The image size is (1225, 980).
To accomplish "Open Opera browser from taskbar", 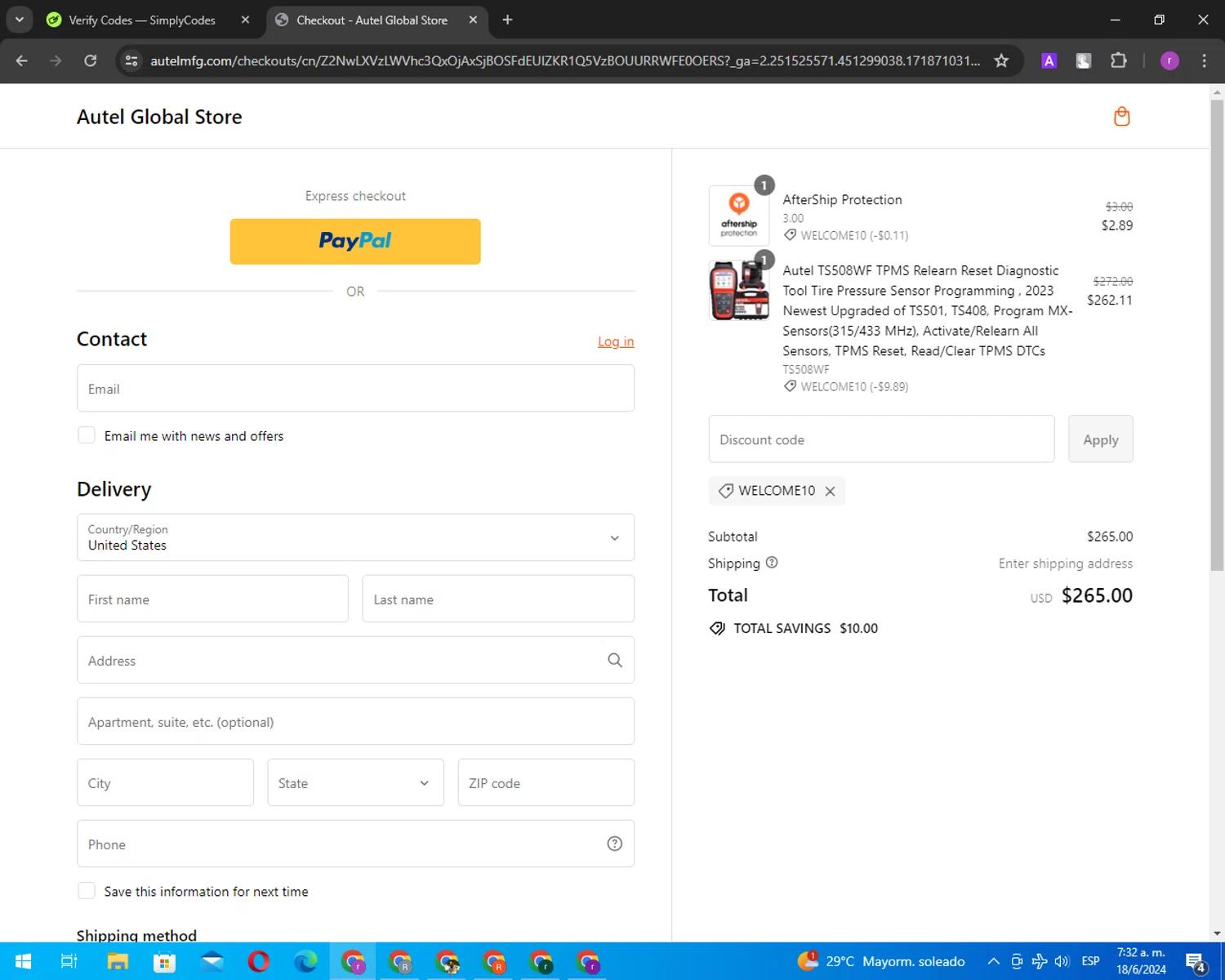I will tap(259, 962).
